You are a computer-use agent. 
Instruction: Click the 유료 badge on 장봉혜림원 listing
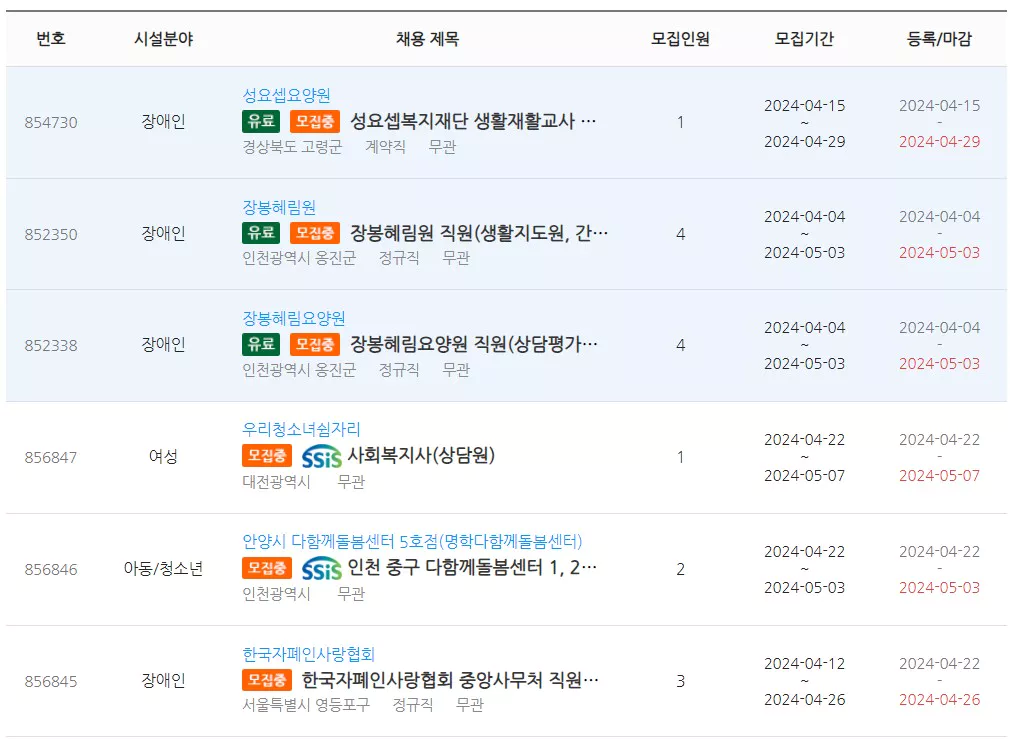click(260, 233)
